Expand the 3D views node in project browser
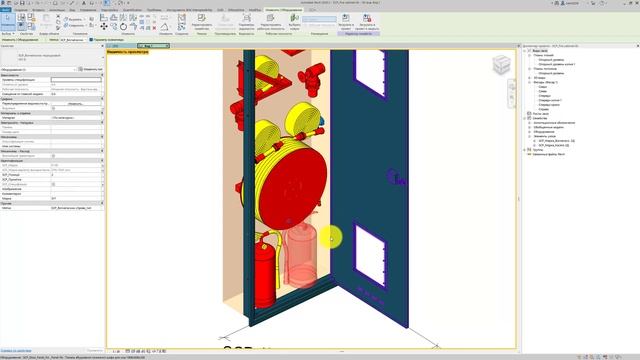Screen dimensions: 640x360 pyautogui.click(x=530, y=78)
